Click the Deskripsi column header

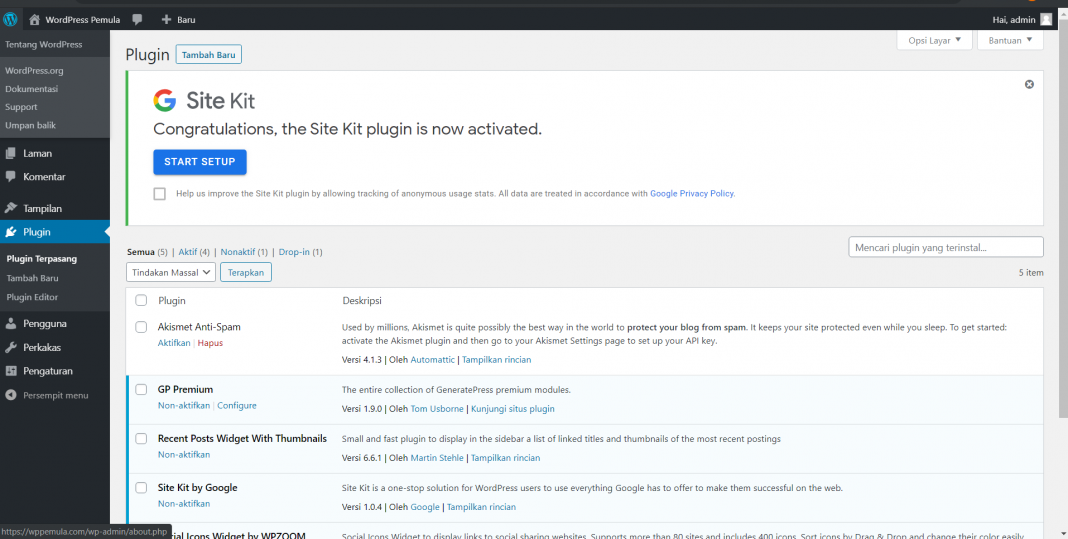click(x=362, y=301)
